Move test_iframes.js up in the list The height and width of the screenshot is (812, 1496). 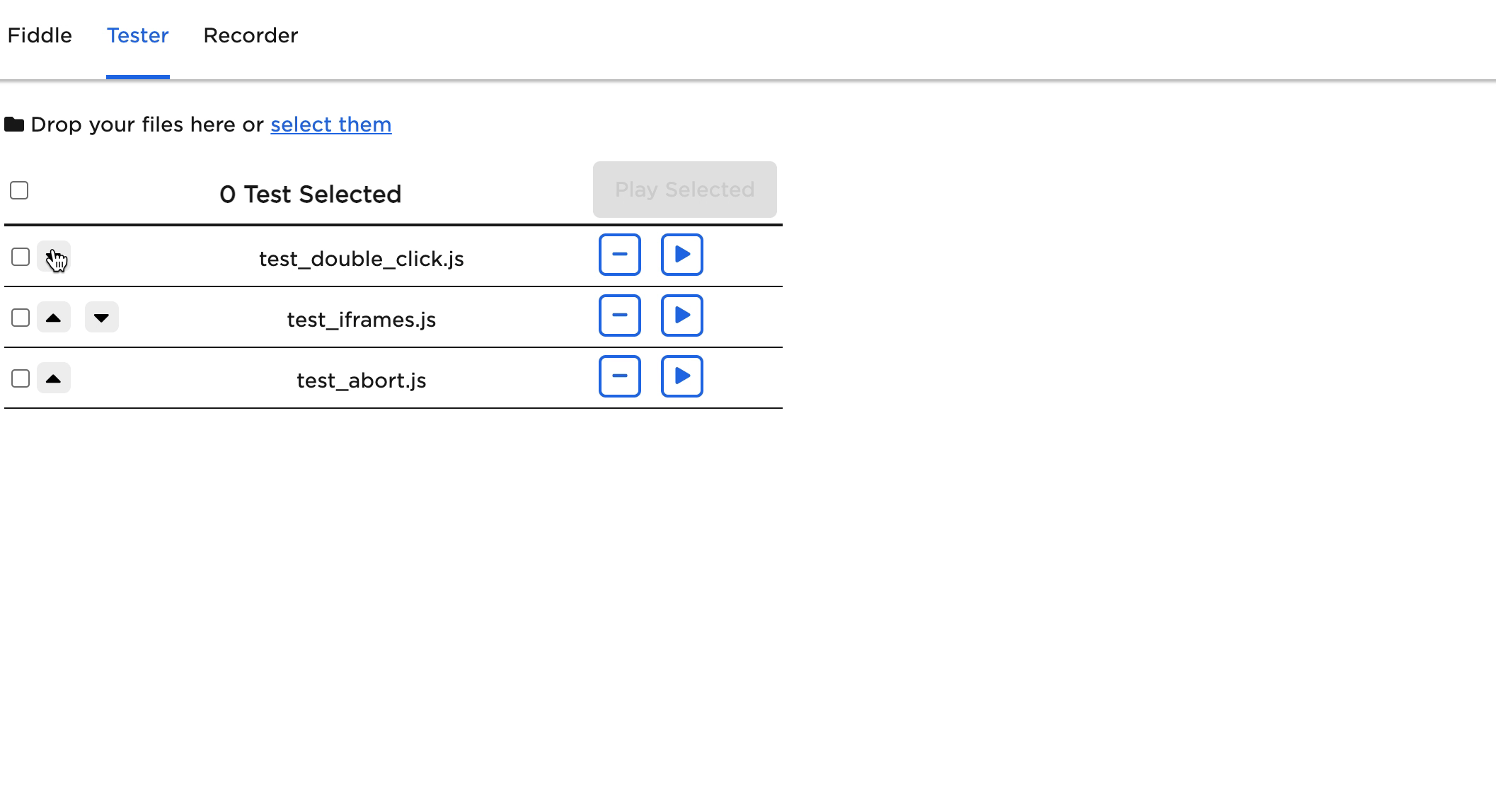tap(53, 318)
